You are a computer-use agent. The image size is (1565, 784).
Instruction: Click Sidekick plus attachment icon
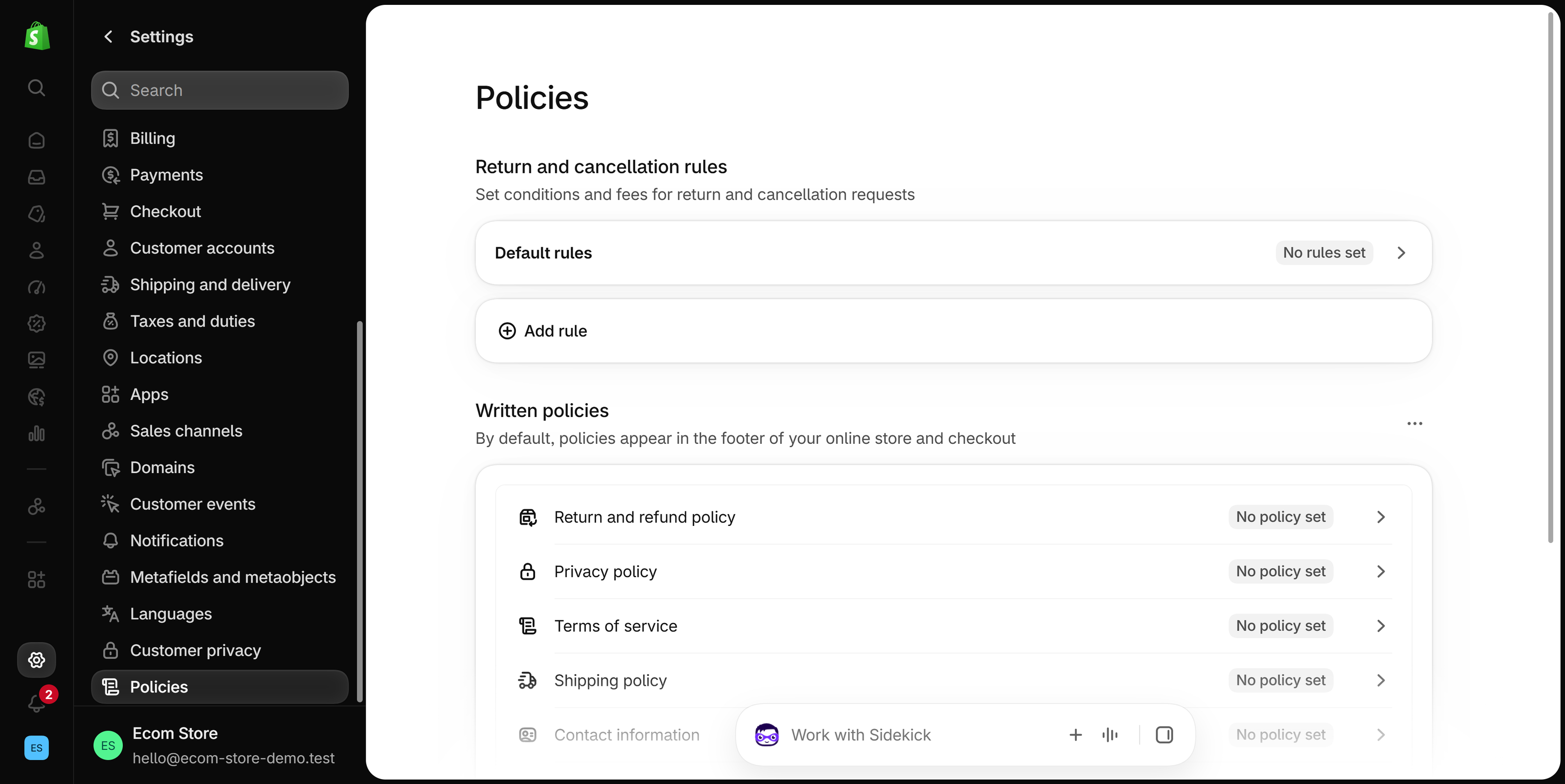[1075, 735]
